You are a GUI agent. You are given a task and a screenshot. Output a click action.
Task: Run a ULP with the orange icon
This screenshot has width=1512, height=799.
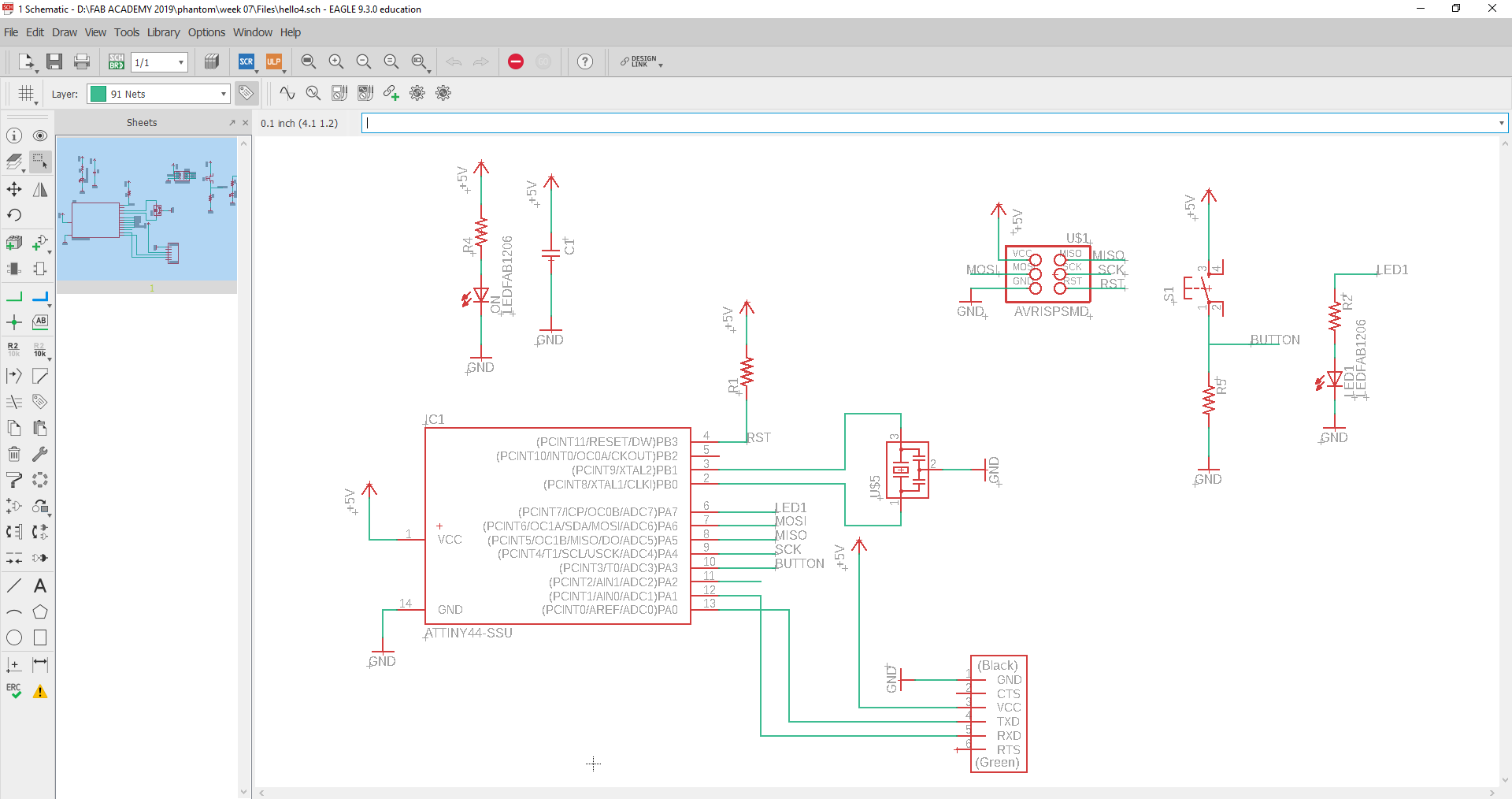point(274,61)
